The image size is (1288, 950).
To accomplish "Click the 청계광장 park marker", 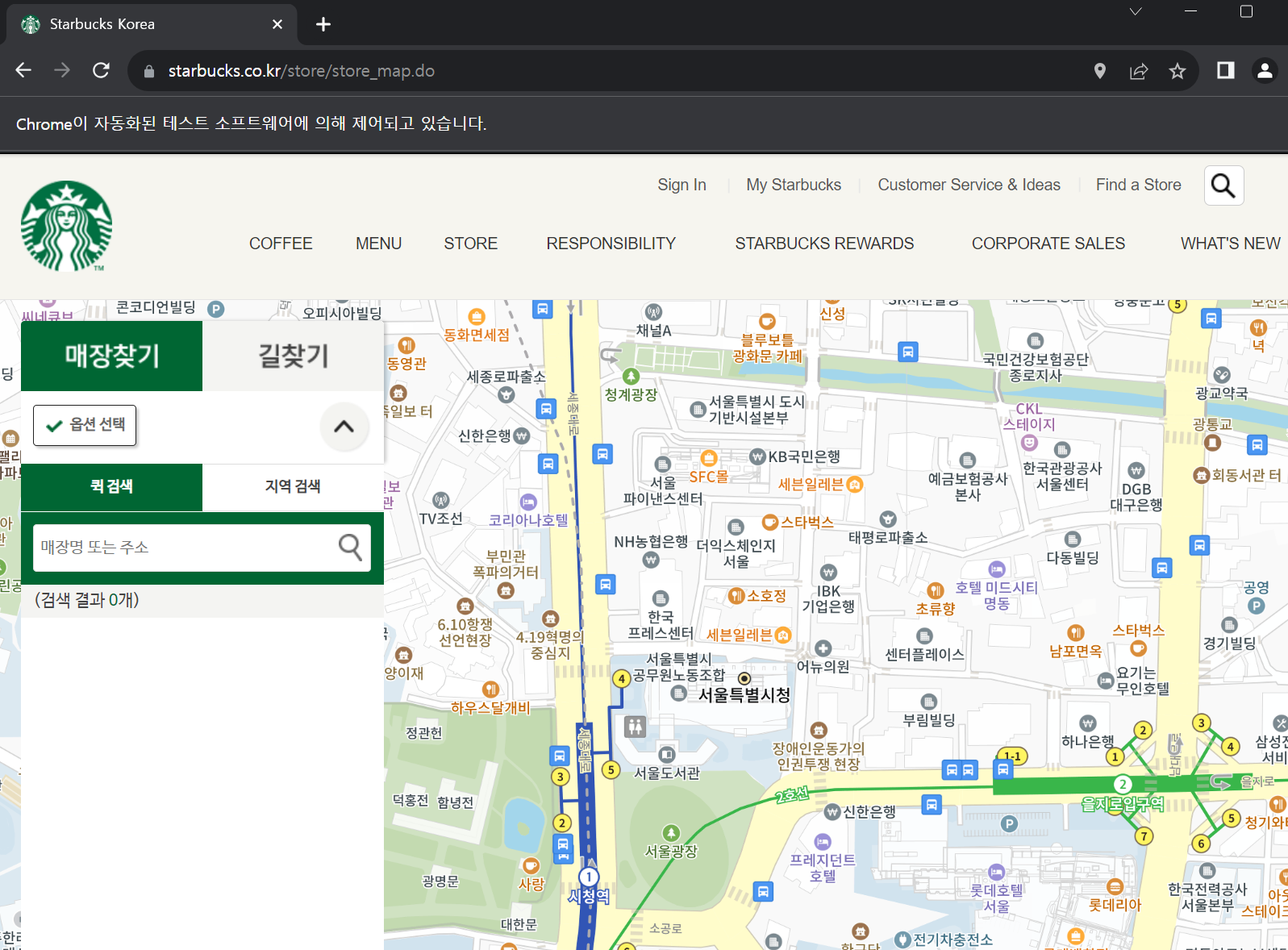I will (x=631, y=376).
